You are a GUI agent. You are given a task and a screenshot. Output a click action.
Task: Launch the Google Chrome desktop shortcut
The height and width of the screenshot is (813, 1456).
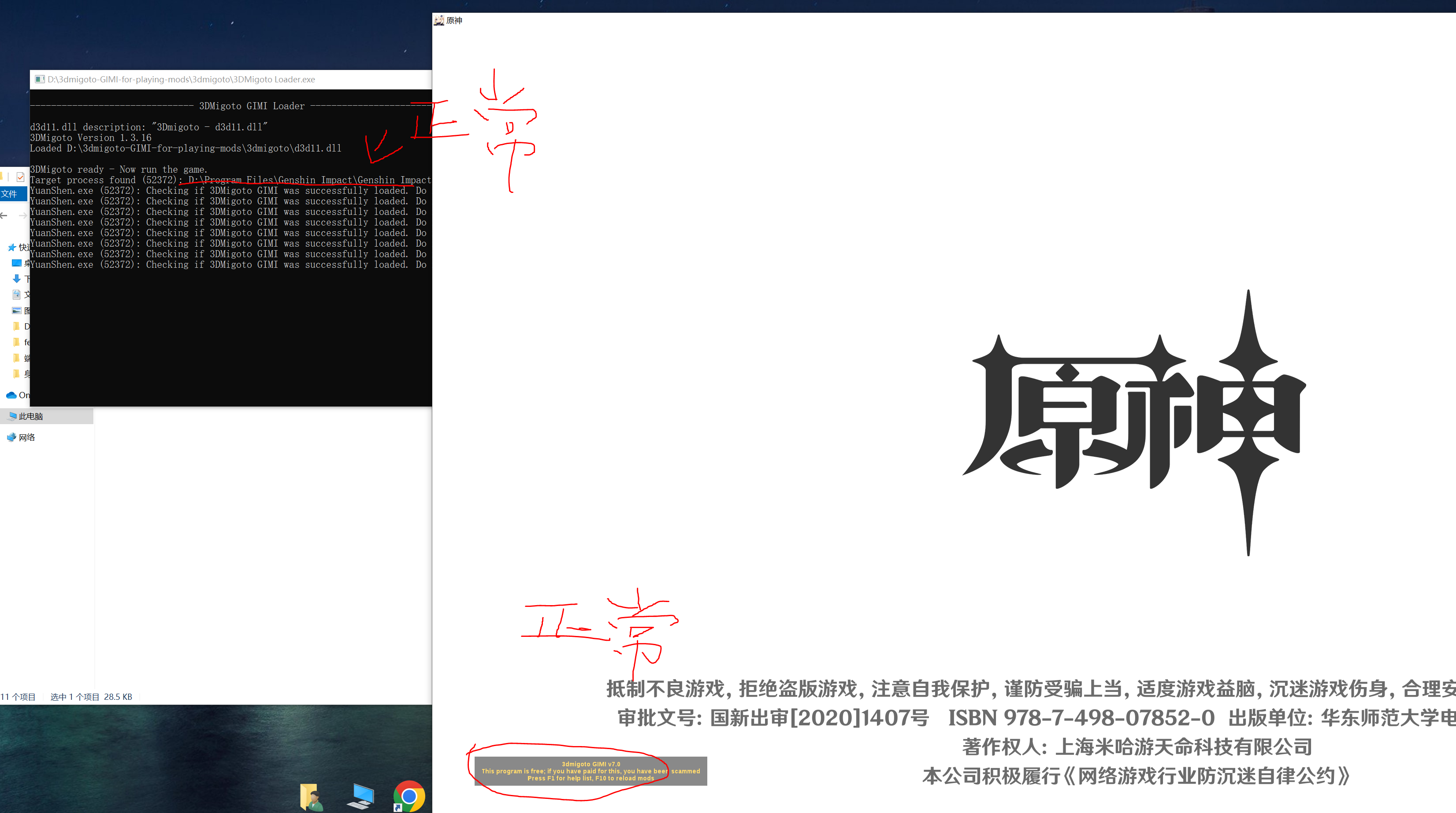(409, 797)
